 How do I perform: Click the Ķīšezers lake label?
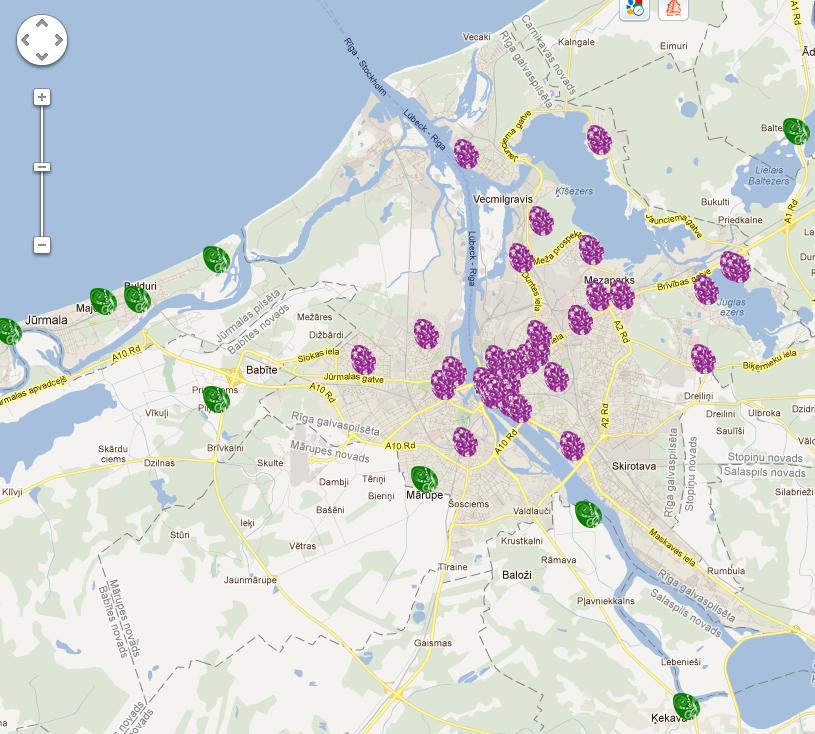click(x=574, y=191)
